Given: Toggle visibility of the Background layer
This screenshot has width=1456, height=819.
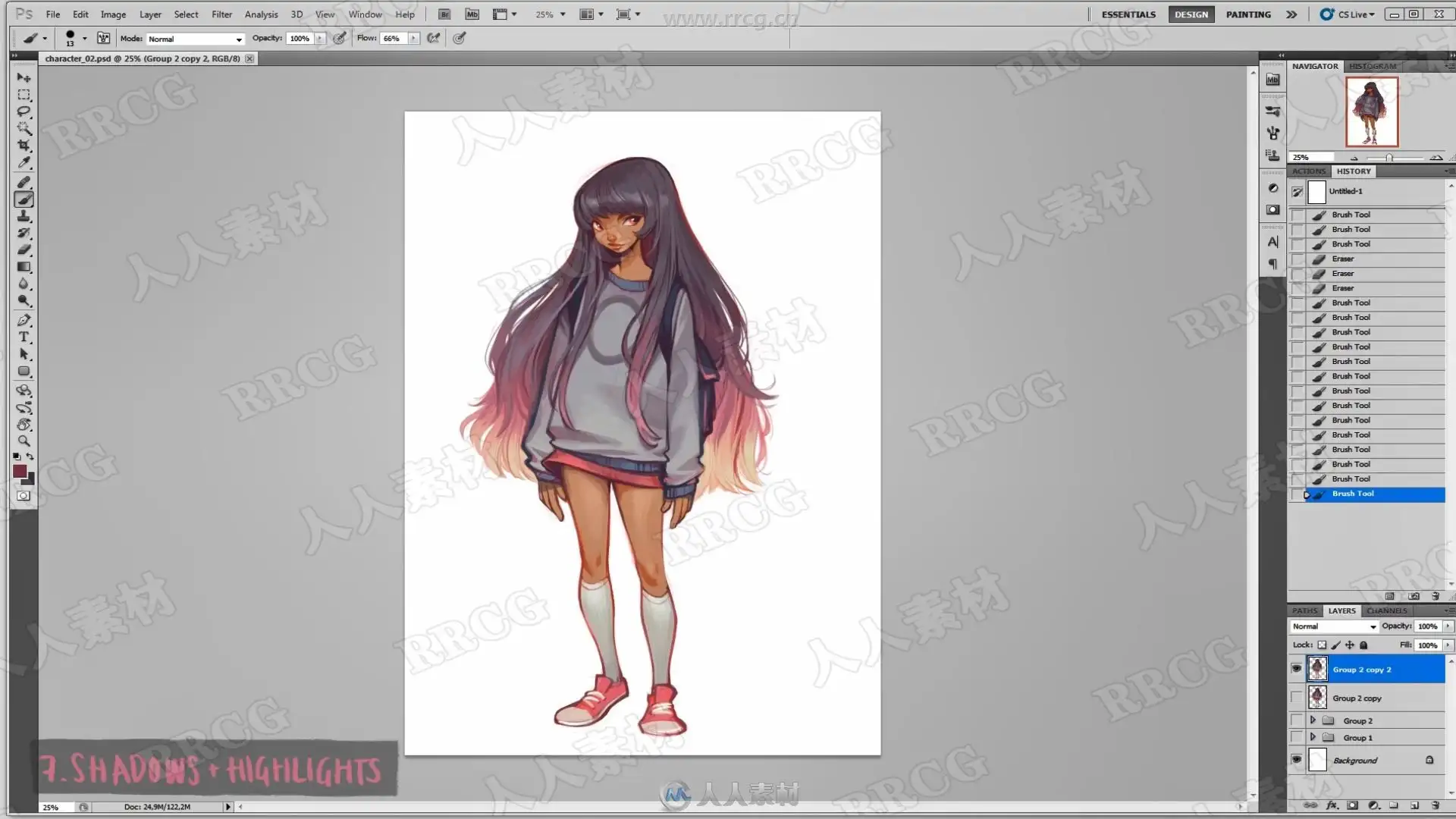Looking at the screenshot, I should tap(1296, 760).
